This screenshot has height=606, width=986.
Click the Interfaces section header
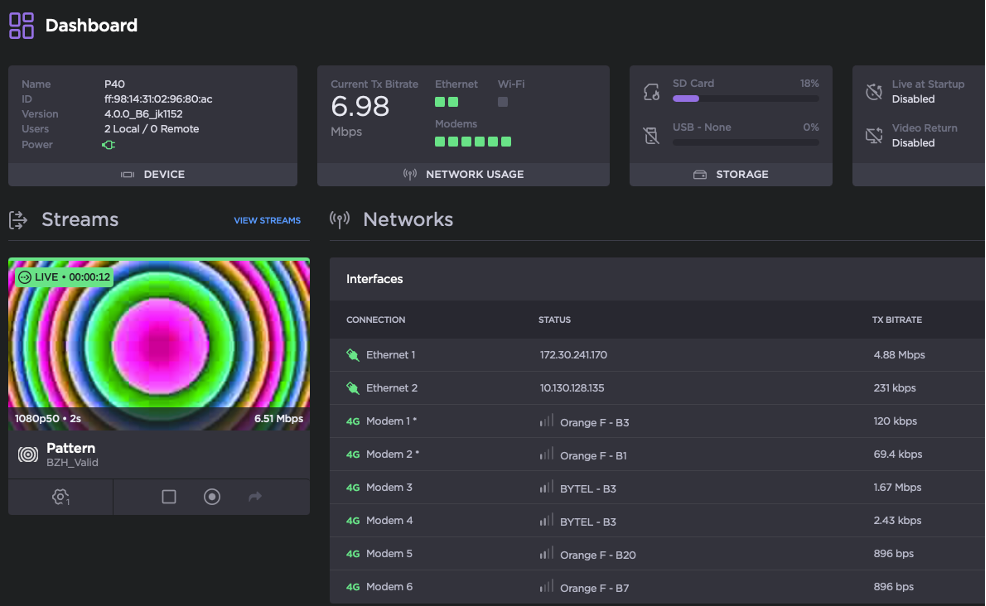pyautogui.click(x=375, y=279)
